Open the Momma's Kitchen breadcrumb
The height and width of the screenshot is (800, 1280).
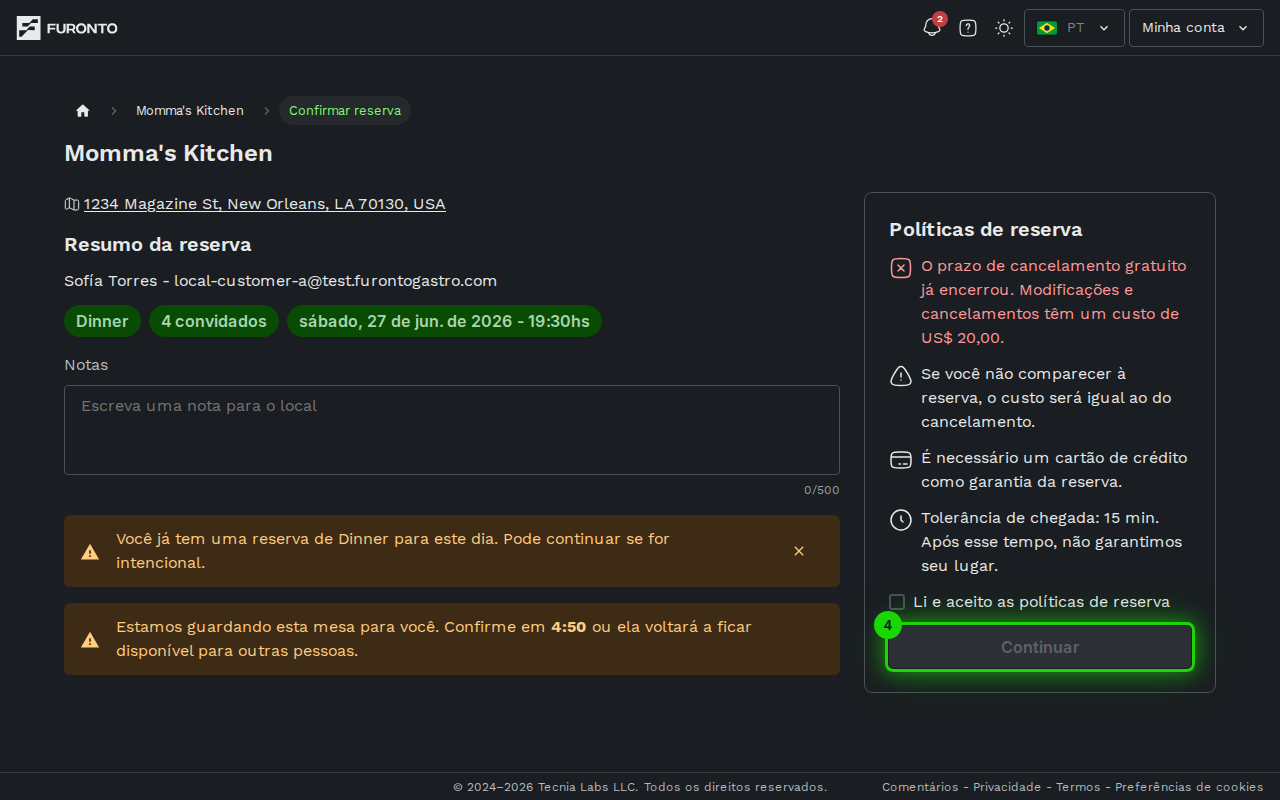[x=190, y=110]
